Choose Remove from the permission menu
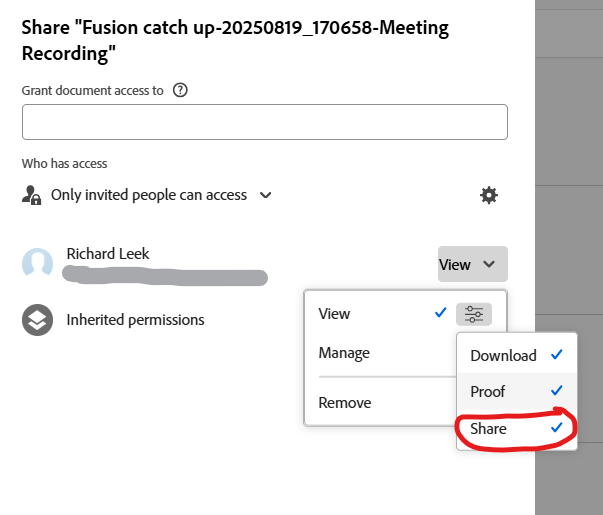 point(344,403)
